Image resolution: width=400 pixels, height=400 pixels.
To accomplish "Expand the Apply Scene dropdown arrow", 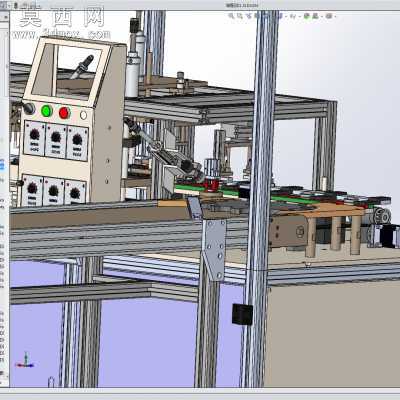I will point(322,16).
